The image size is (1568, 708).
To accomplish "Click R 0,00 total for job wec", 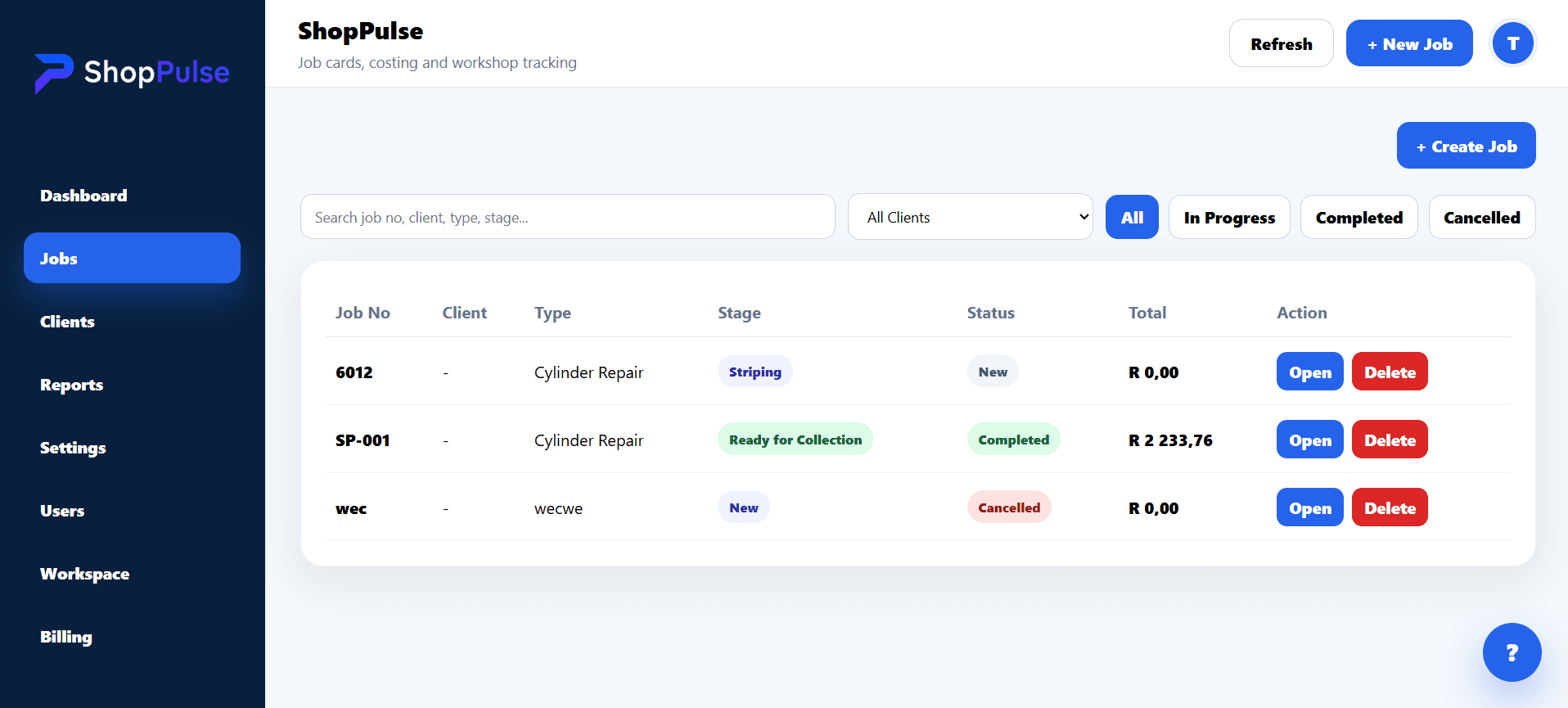I will coord(1153,508).
